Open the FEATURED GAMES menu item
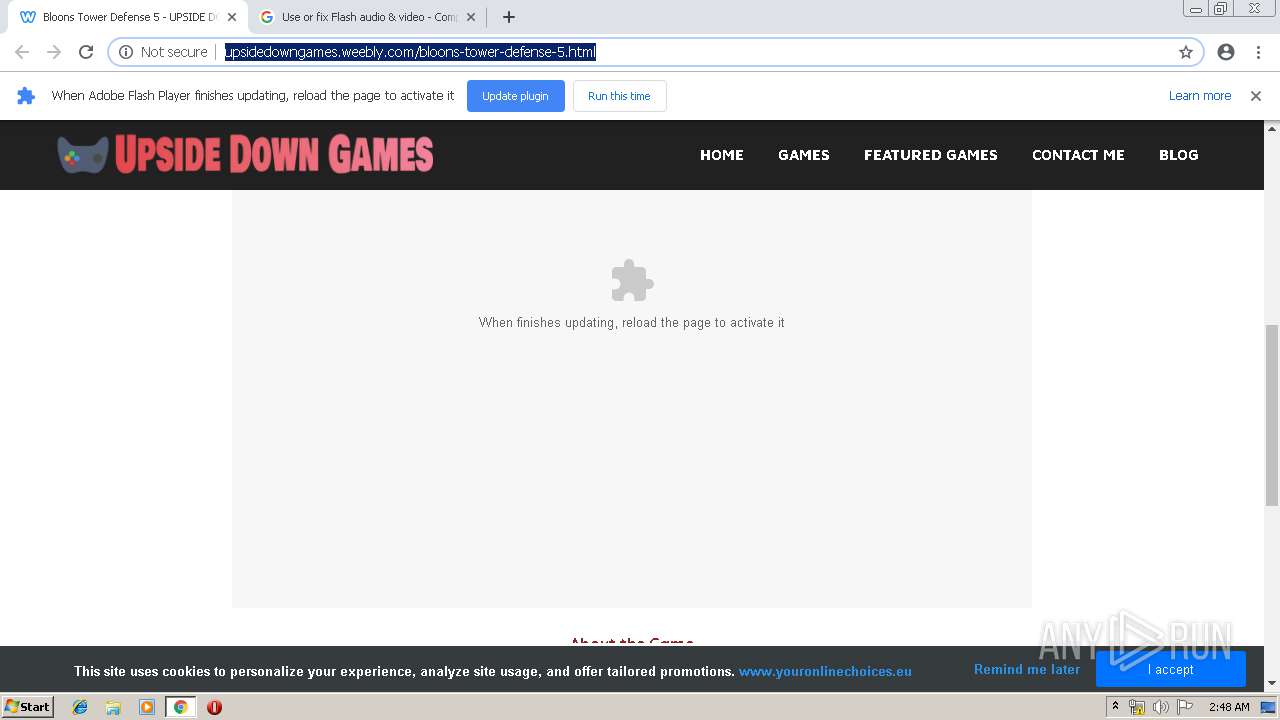Image resolution: width=1280 pixels, height=720 pixels. click(931, 155)
